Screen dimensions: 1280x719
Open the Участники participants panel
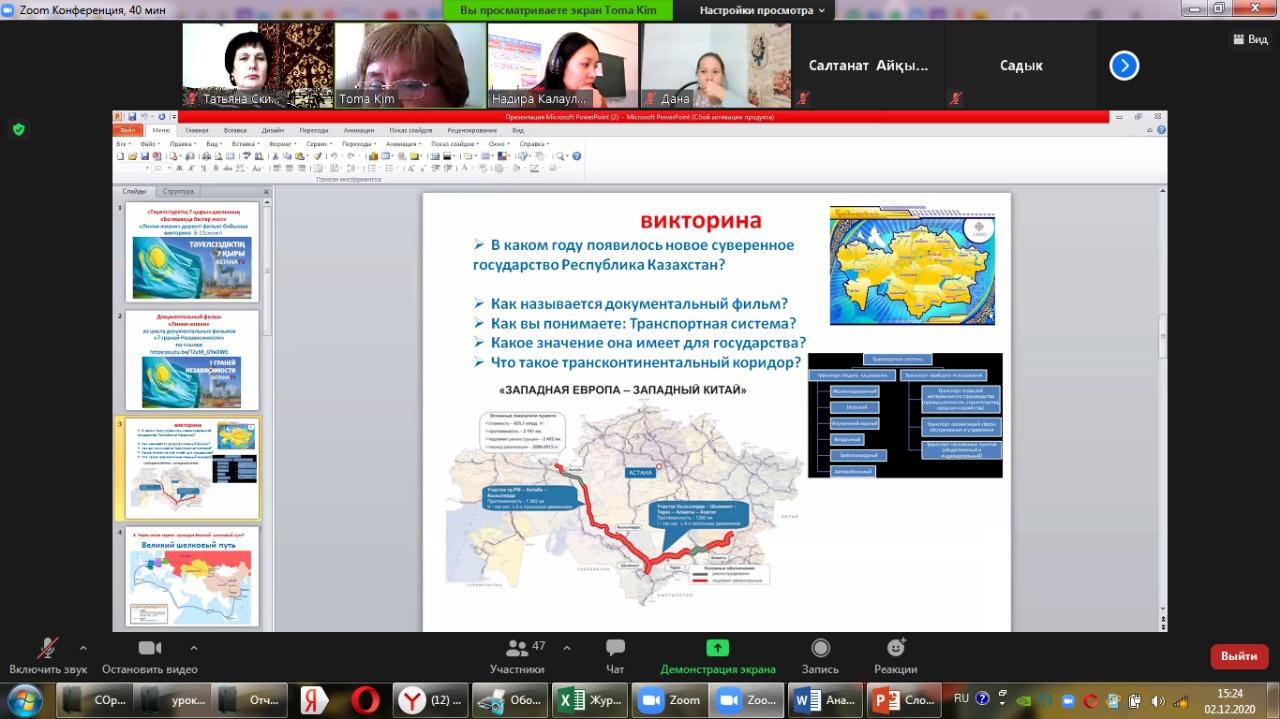coord(517,650)
